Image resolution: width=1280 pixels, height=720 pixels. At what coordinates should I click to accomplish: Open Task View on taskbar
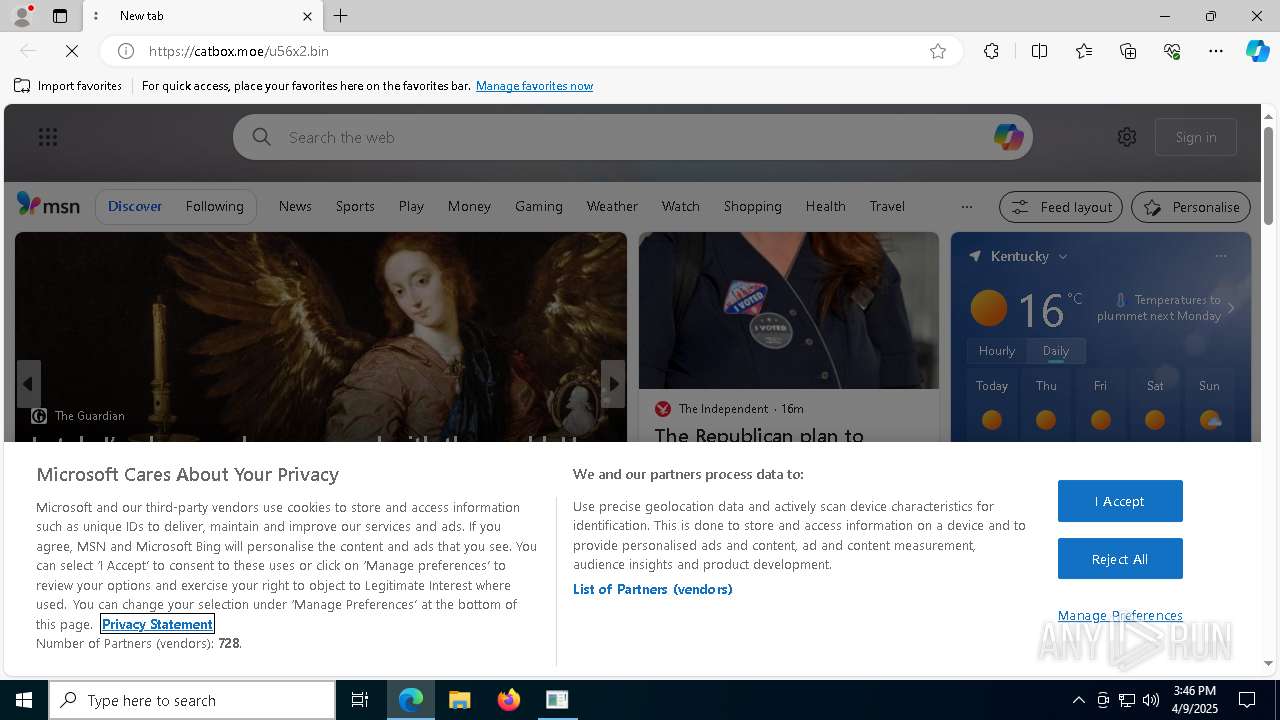coord(360,700)
